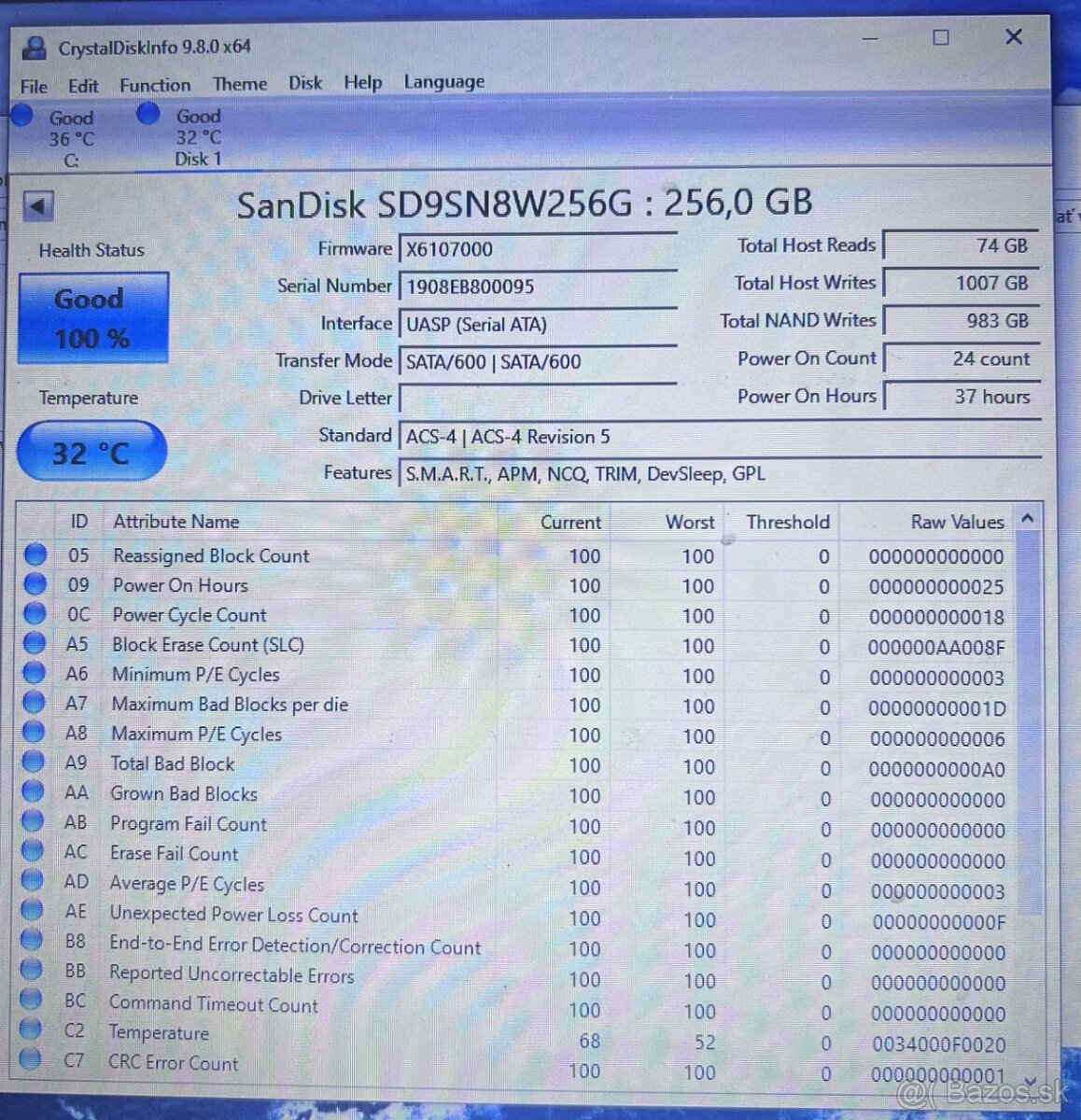The height and width of the screenshot is (1120, 1081).
Task: Click the Power On Hours value 37 hours
Action: click(x=961, y=396)
